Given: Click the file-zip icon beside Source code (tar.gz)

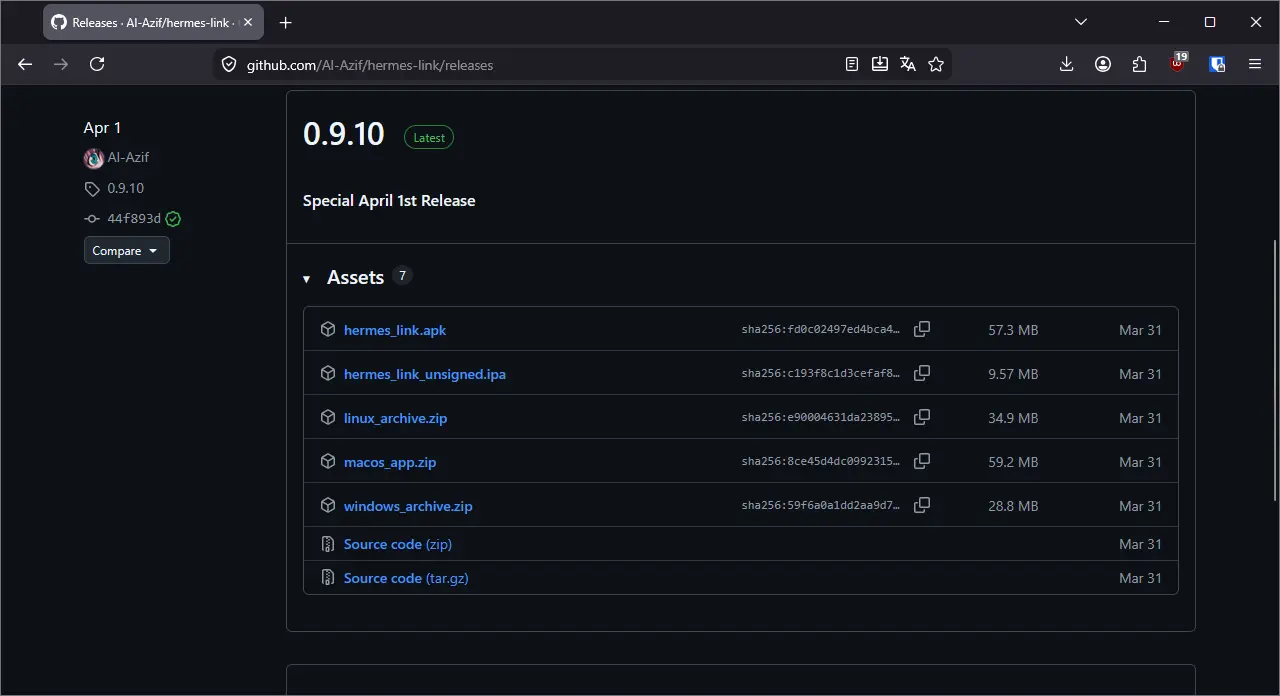Looking at the screenshot, I should (328, 578).
